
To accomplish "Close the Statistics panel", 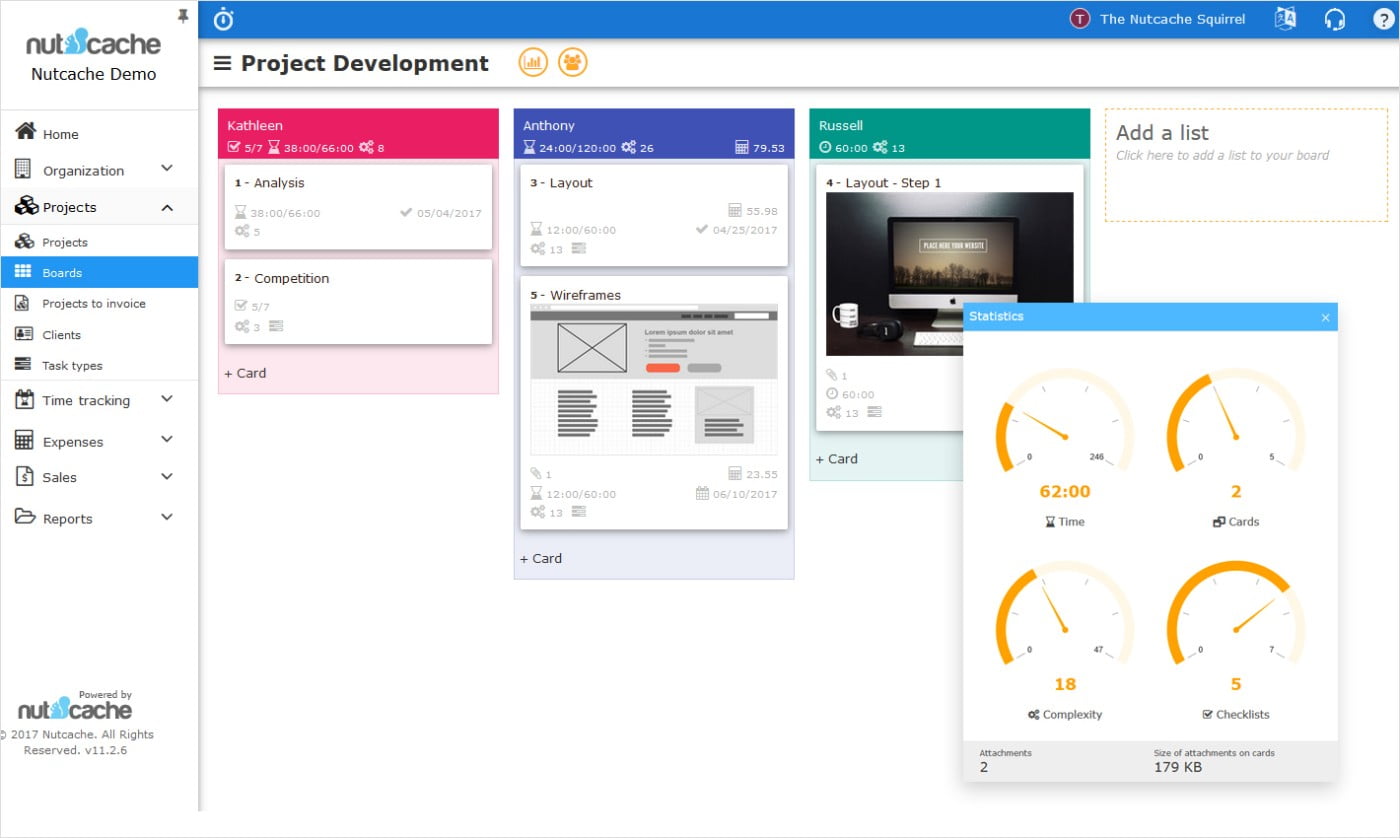I will [x=1325, y=318].
